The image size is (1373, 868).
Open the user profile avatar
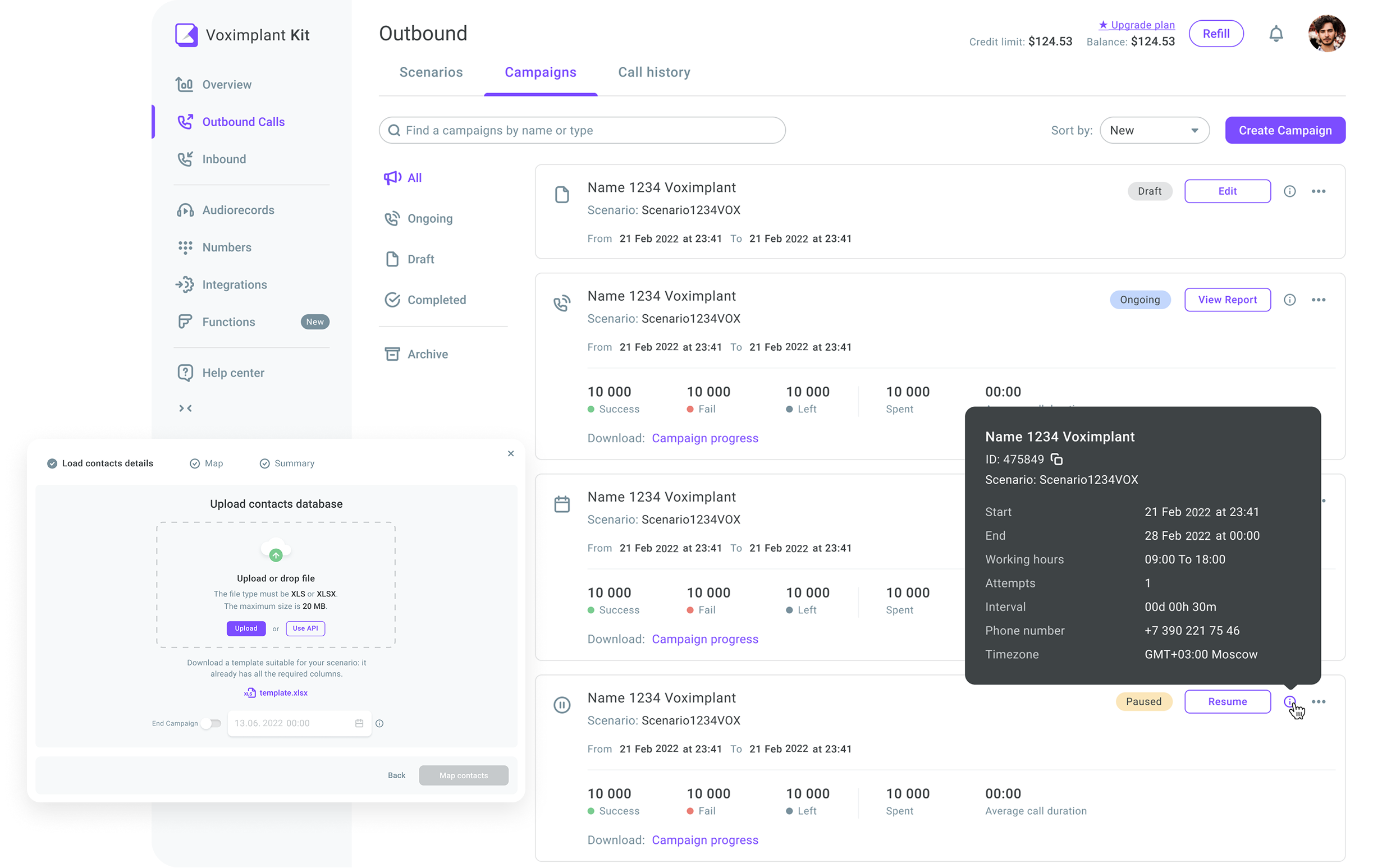click(x=1326, y=34)
